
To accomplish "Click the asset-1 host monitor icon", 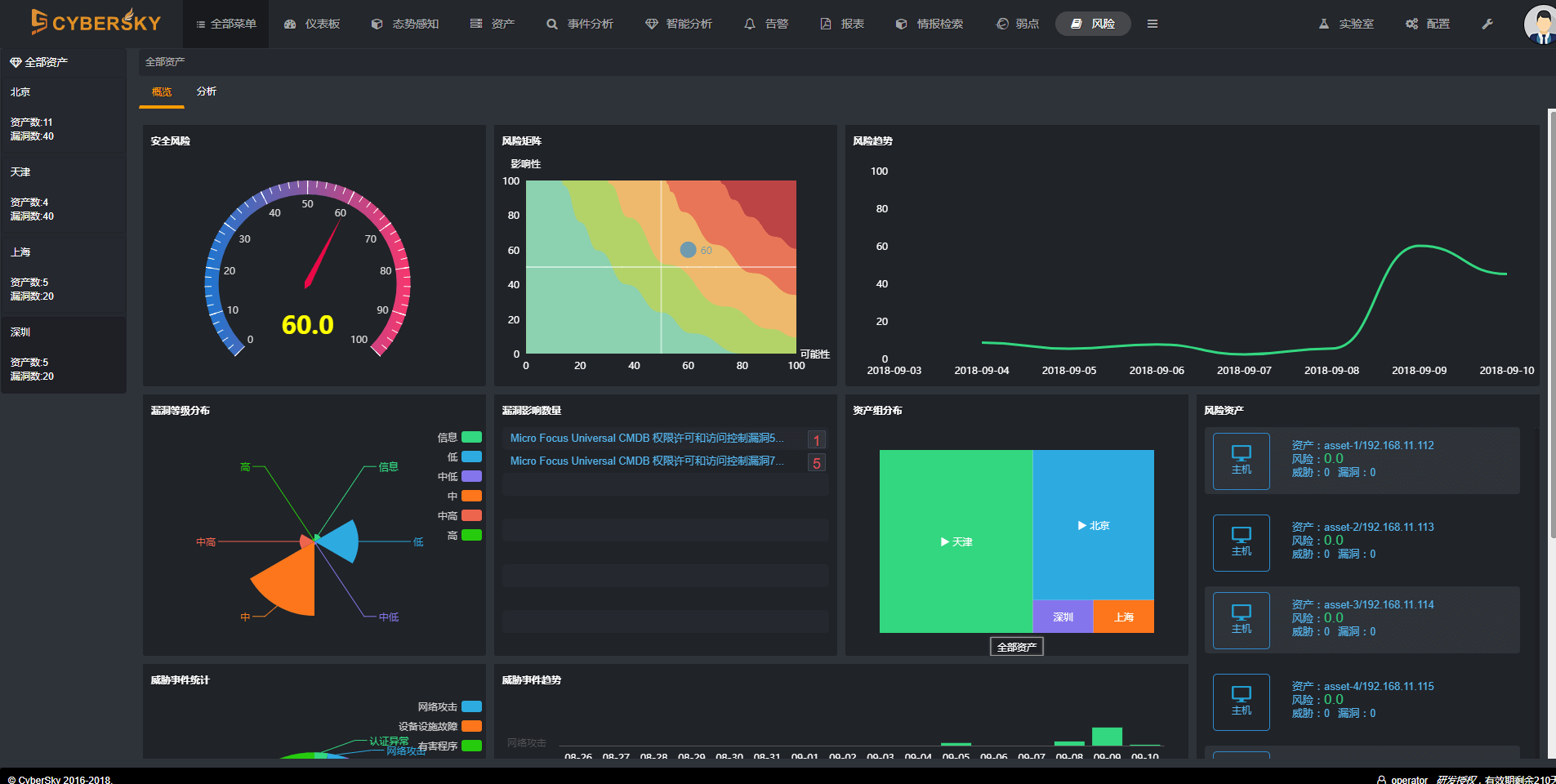I will point(1241,461).
